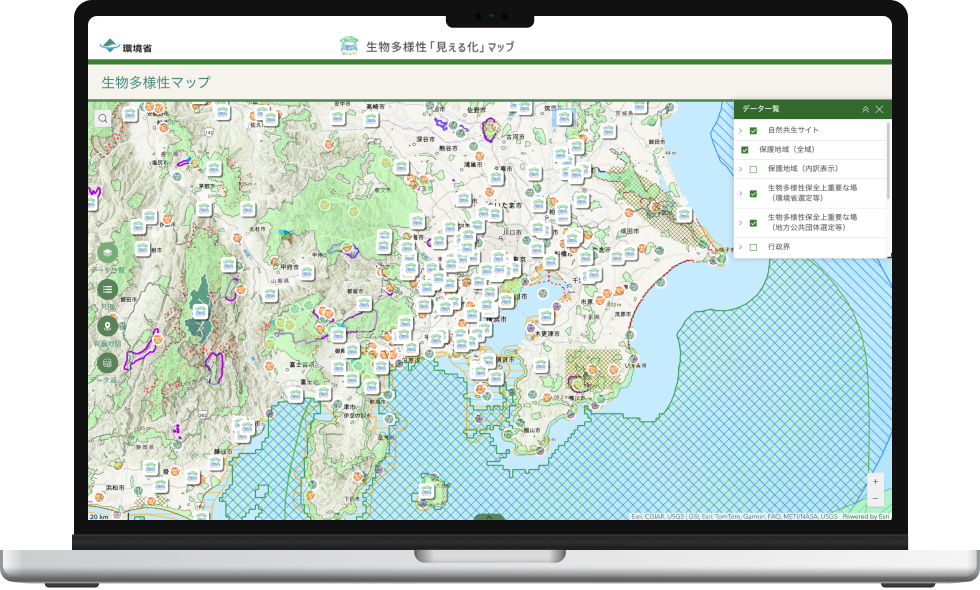
Task: Uncheck the 保護地域（全域） layer checkbox
Action: click(x=745, y=149)
